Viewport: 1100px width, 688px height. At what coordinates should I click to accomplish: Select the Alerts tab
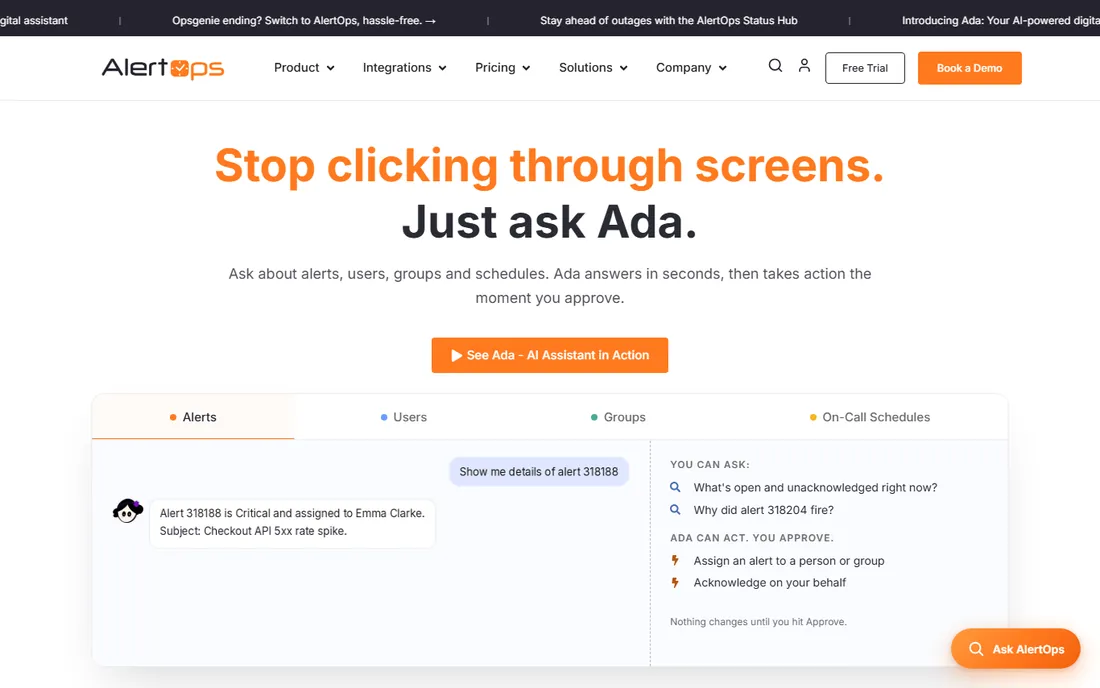[x=193, y=417]
